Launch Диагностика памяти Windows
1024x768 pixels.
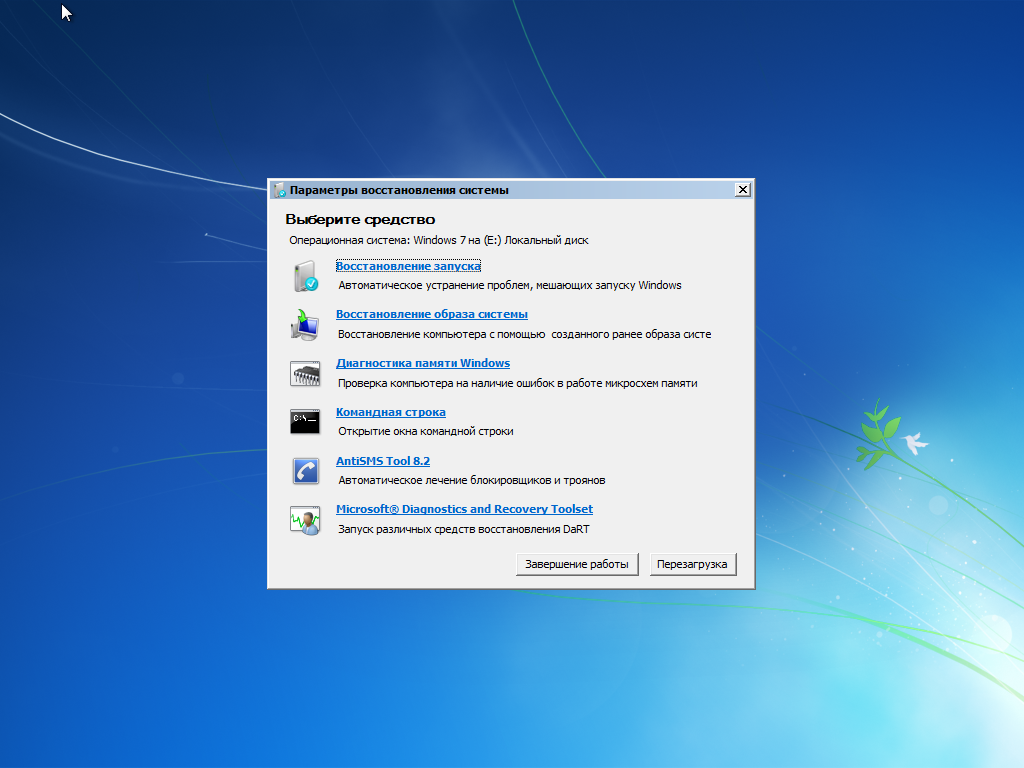point(423,363)
